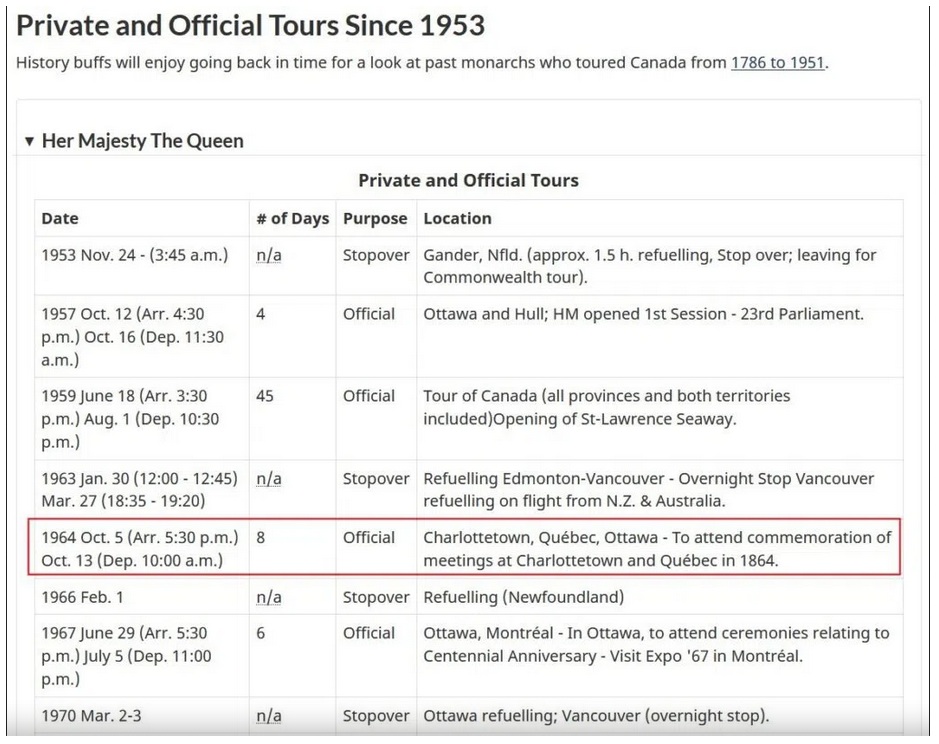Click the page heading Private and Official Tours Since 1953
The image size is (939, 744).
[x=250, y=26]
